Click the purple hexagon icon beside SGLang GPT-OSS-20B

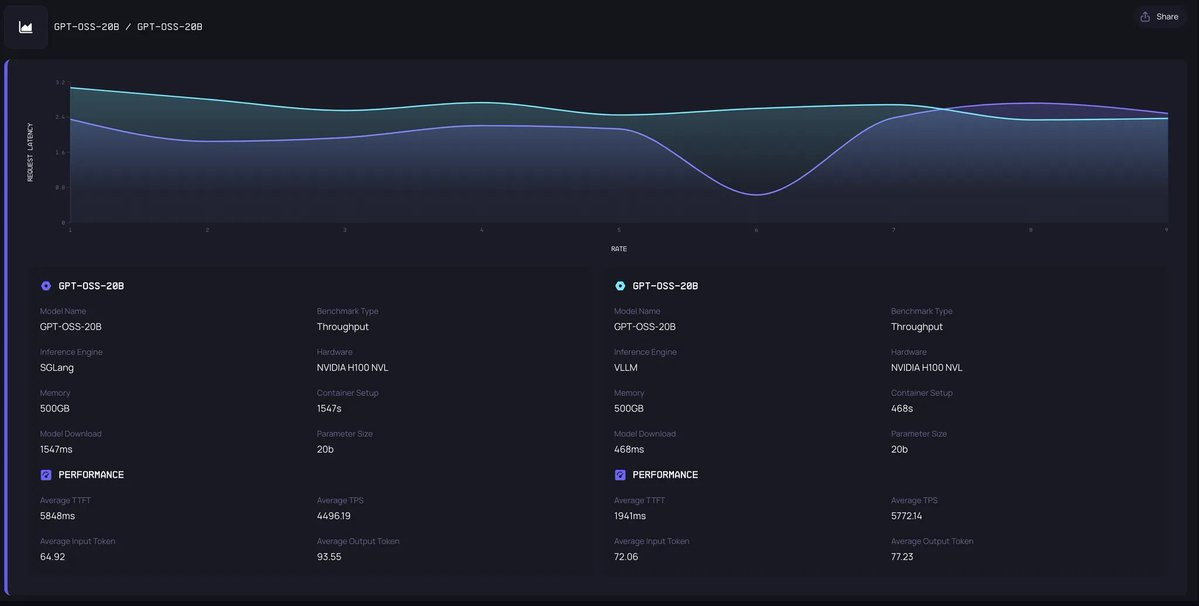coord(46,286)
